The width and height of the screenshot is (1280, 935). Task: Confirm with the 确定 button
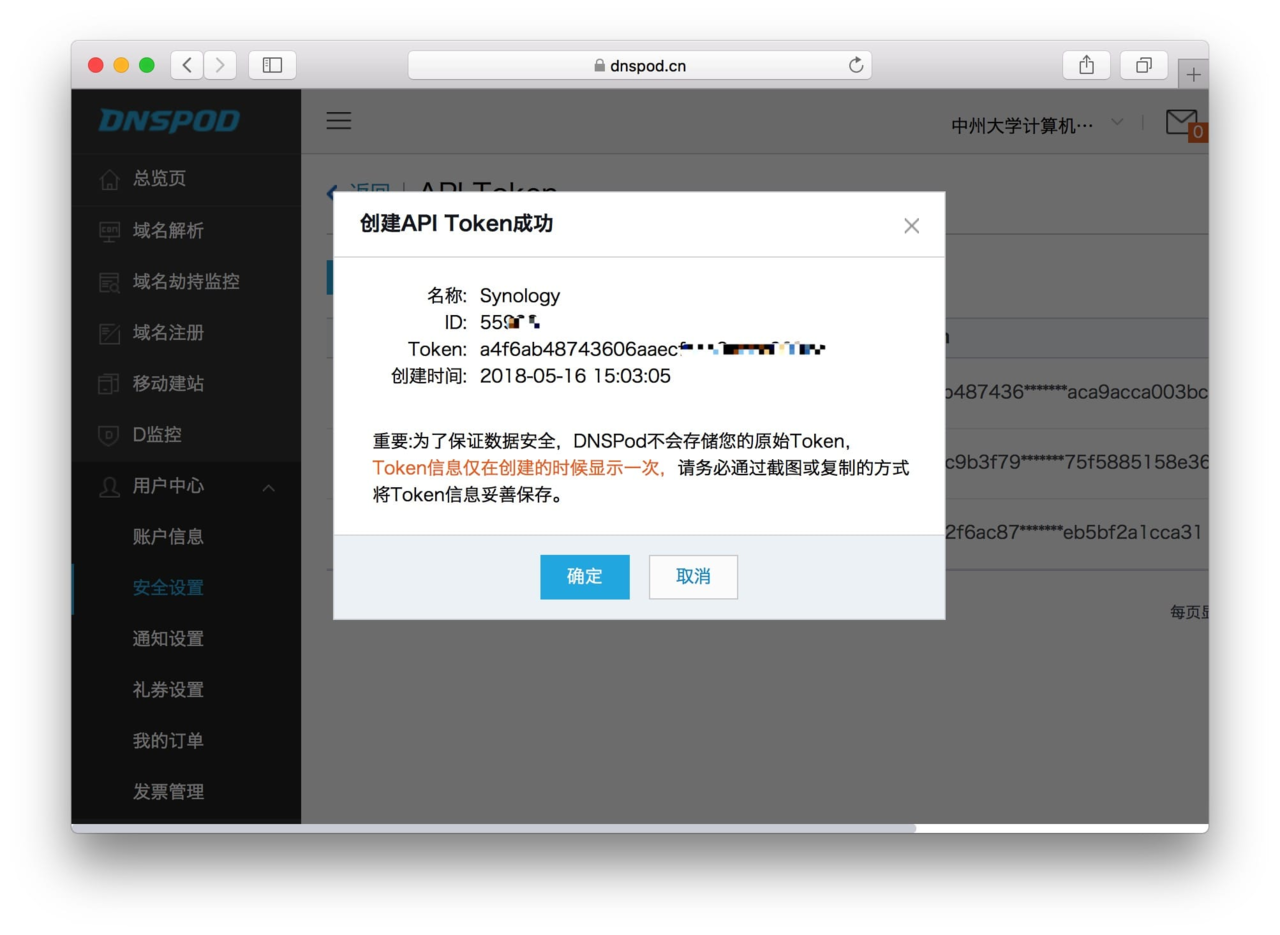click(585, 577)
